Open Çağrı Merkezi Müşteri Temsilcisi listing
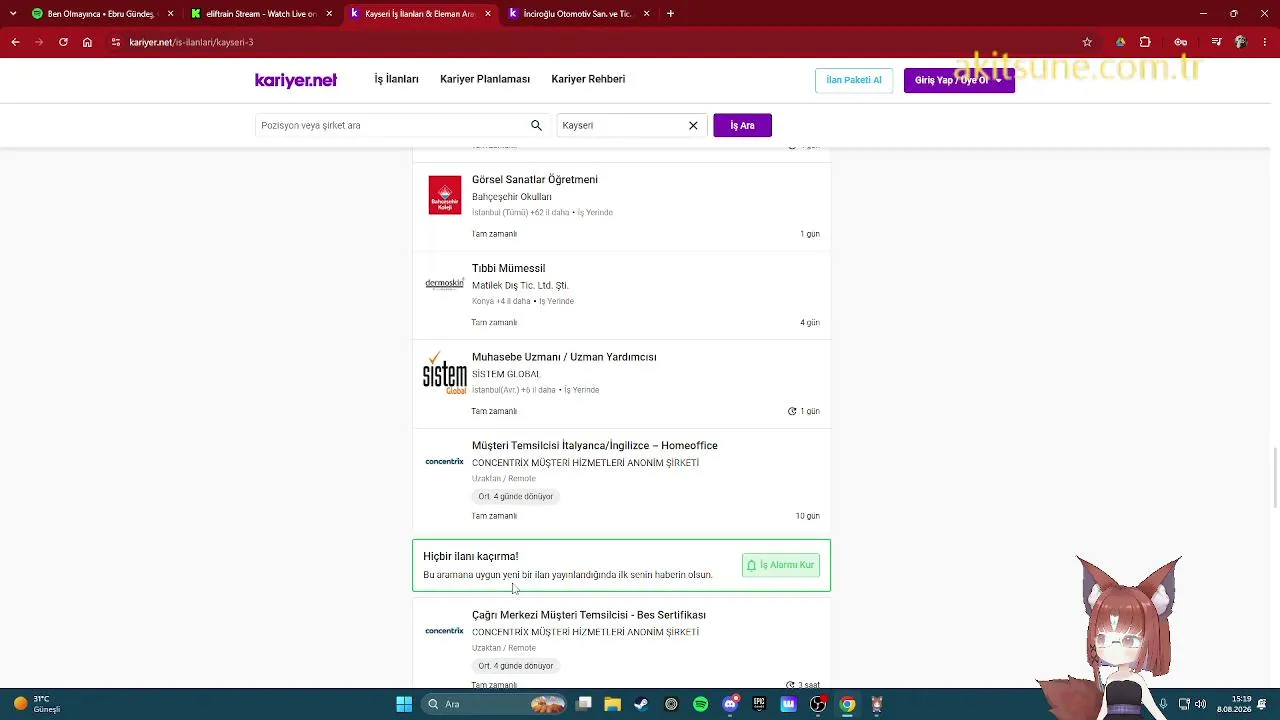This screenshot has height=720, width=1280. tap(589, 615)
